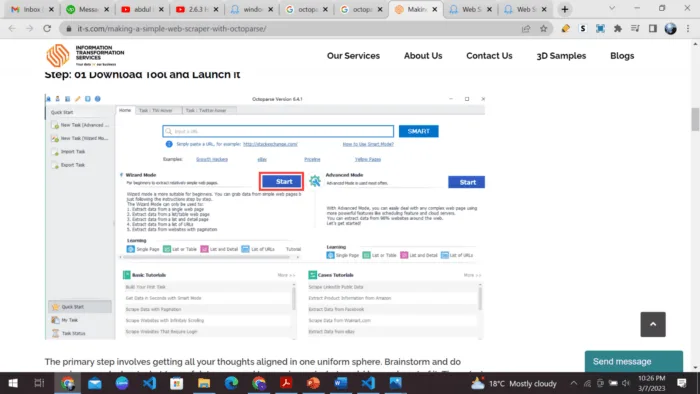700x394 pixels.
Task: Open the browser extensions puzzle icon
Action: [x=618, y=29]
